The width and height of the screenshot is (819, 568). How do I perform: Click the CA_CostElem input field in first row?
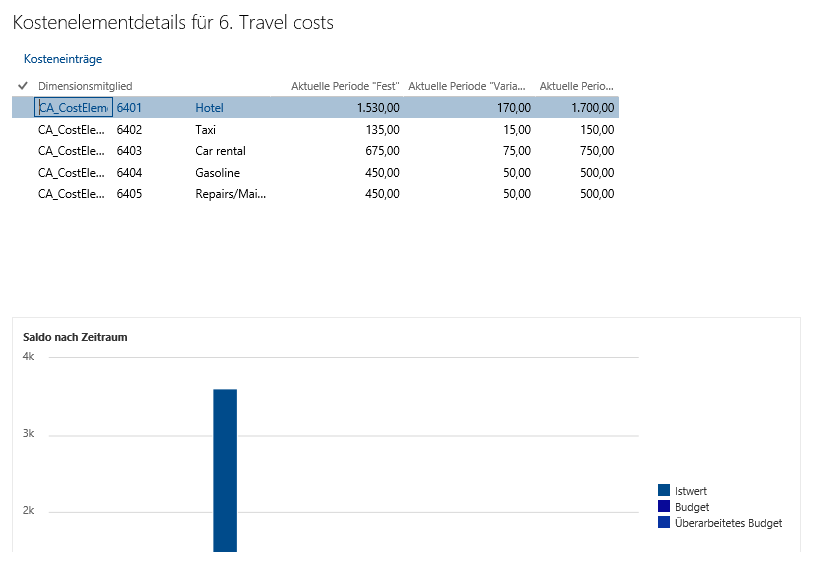point(73,108)
